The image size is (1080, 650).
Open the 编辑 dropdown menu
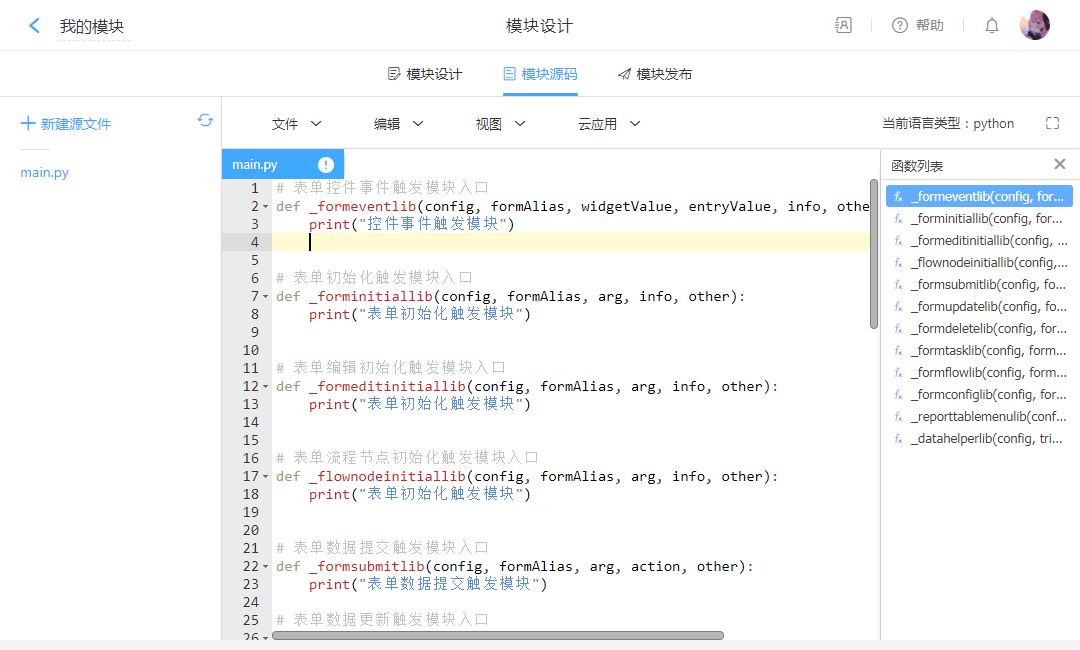pos(398,124)
